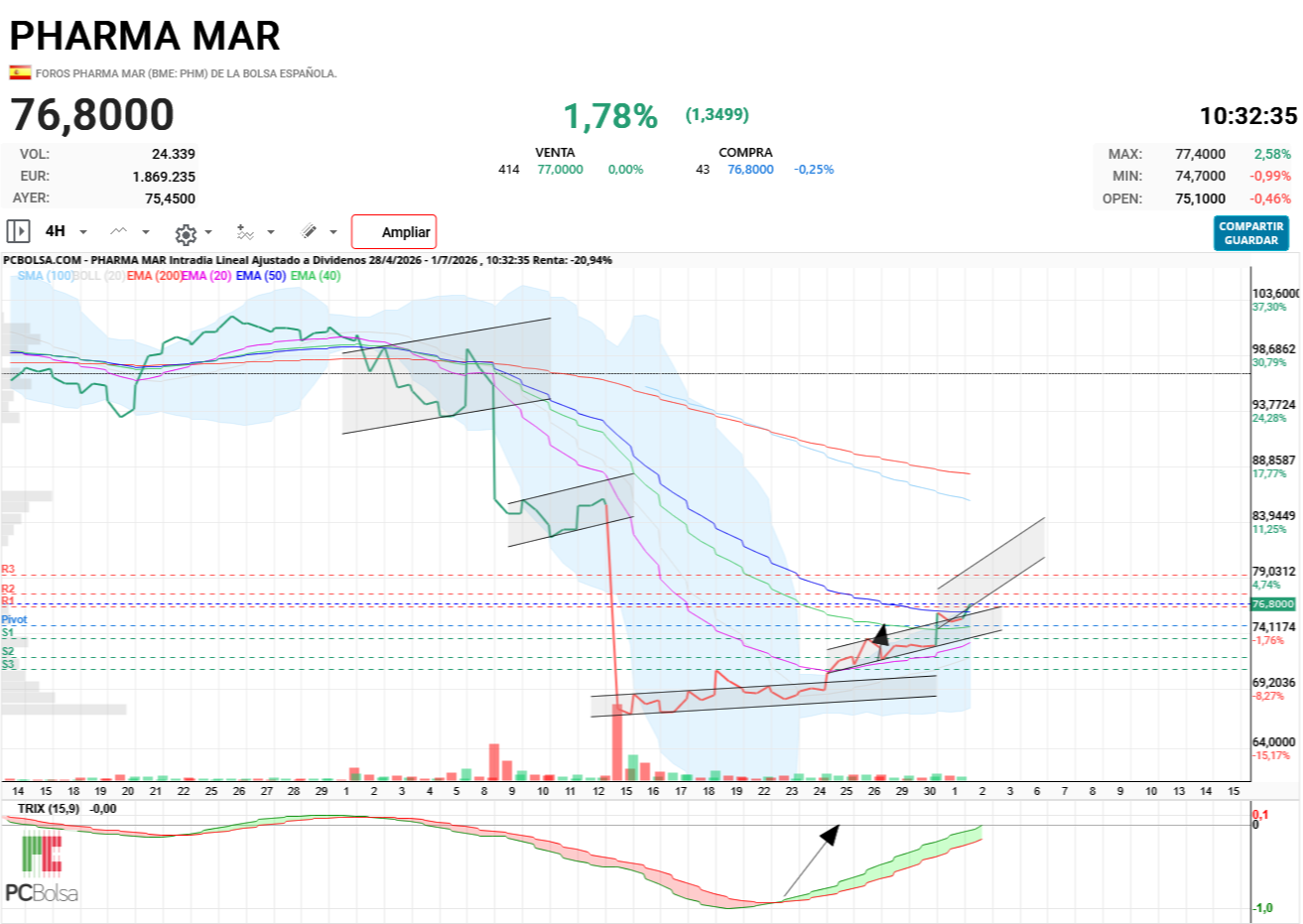This screenshot has height=924, width=1303.
Task: Click the Ampliar button
Action: coord(394,232)
